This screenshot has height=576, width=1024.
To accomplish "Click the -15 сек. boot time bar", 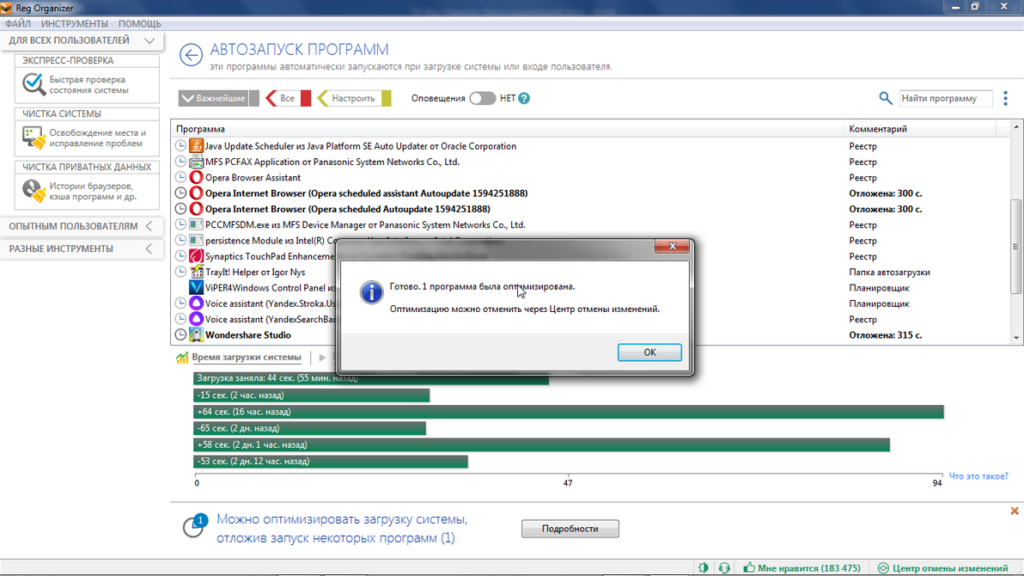I will [312, 395].
